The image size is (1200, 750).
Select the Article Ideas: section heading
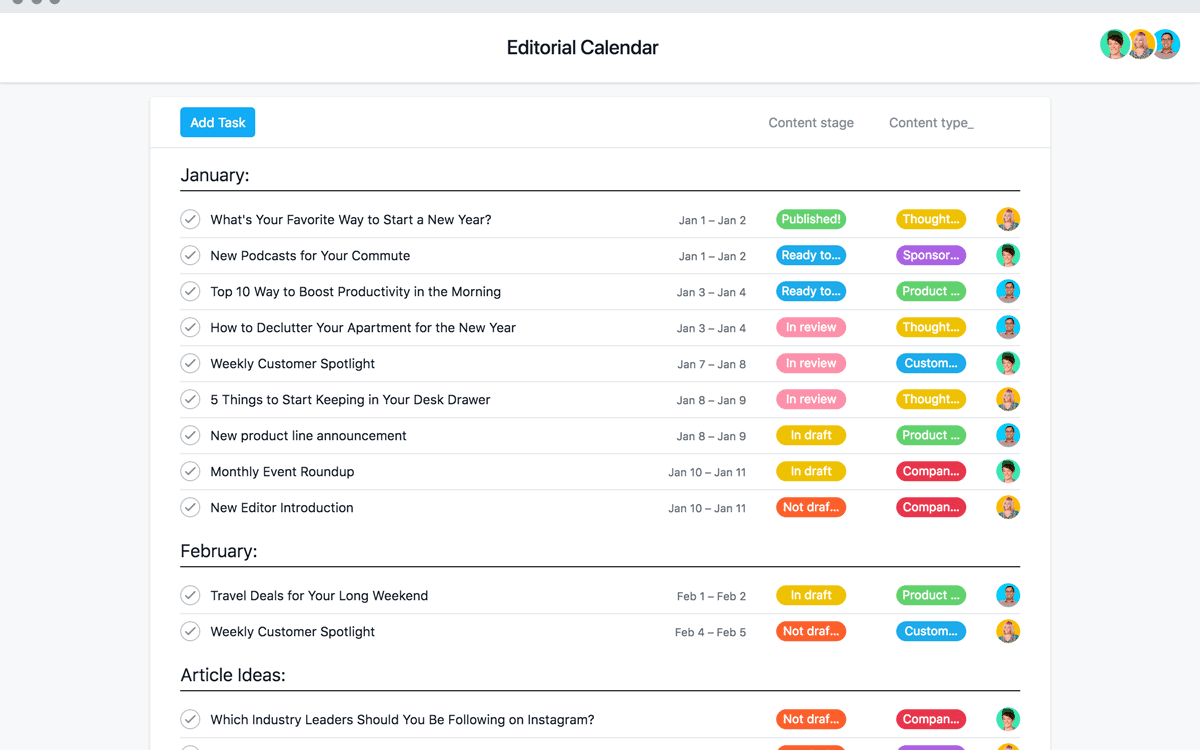pyautogui.click(x=233, y=675)
